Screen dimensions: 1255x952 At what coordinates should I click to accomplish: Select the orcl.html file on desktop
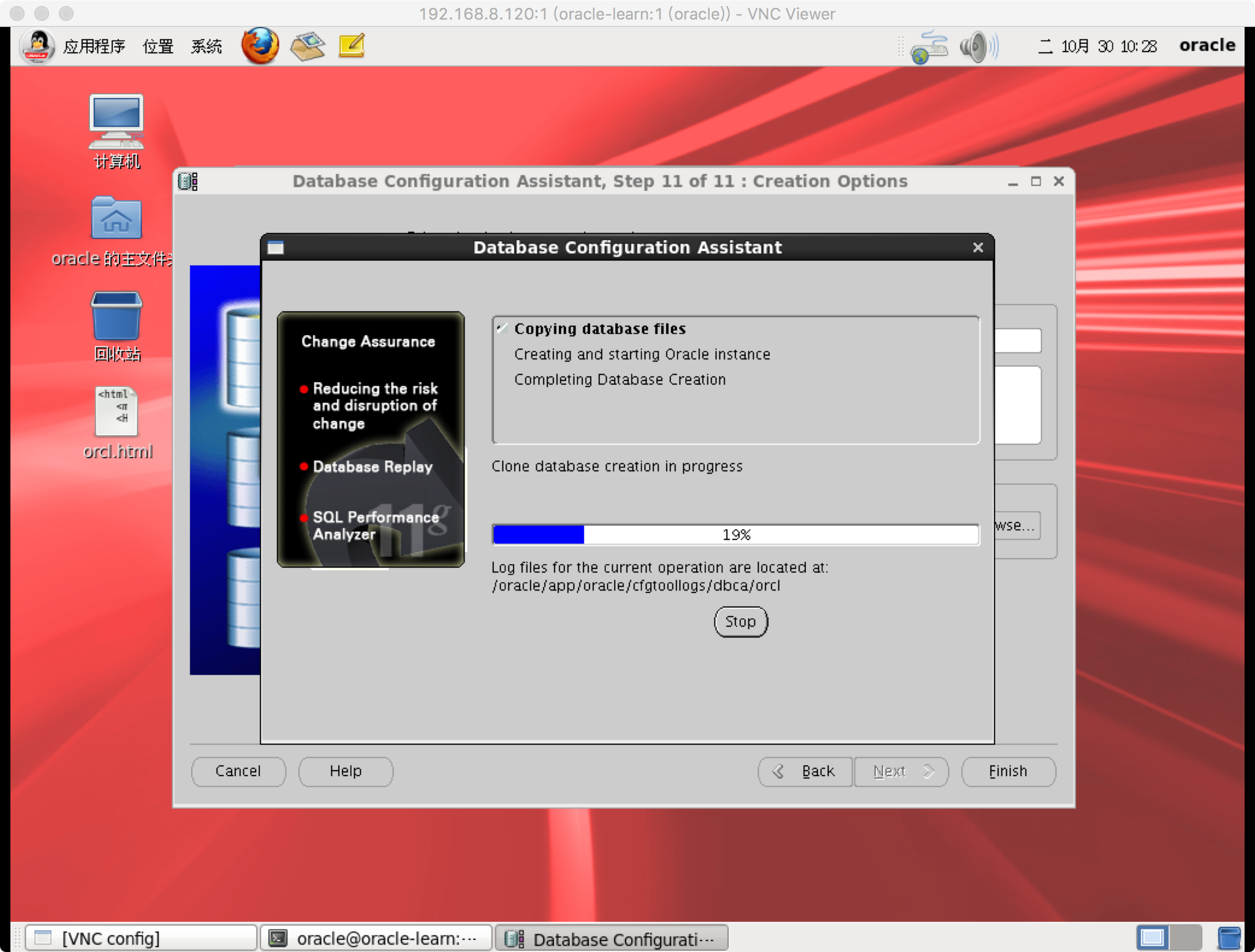click(118, 423)
